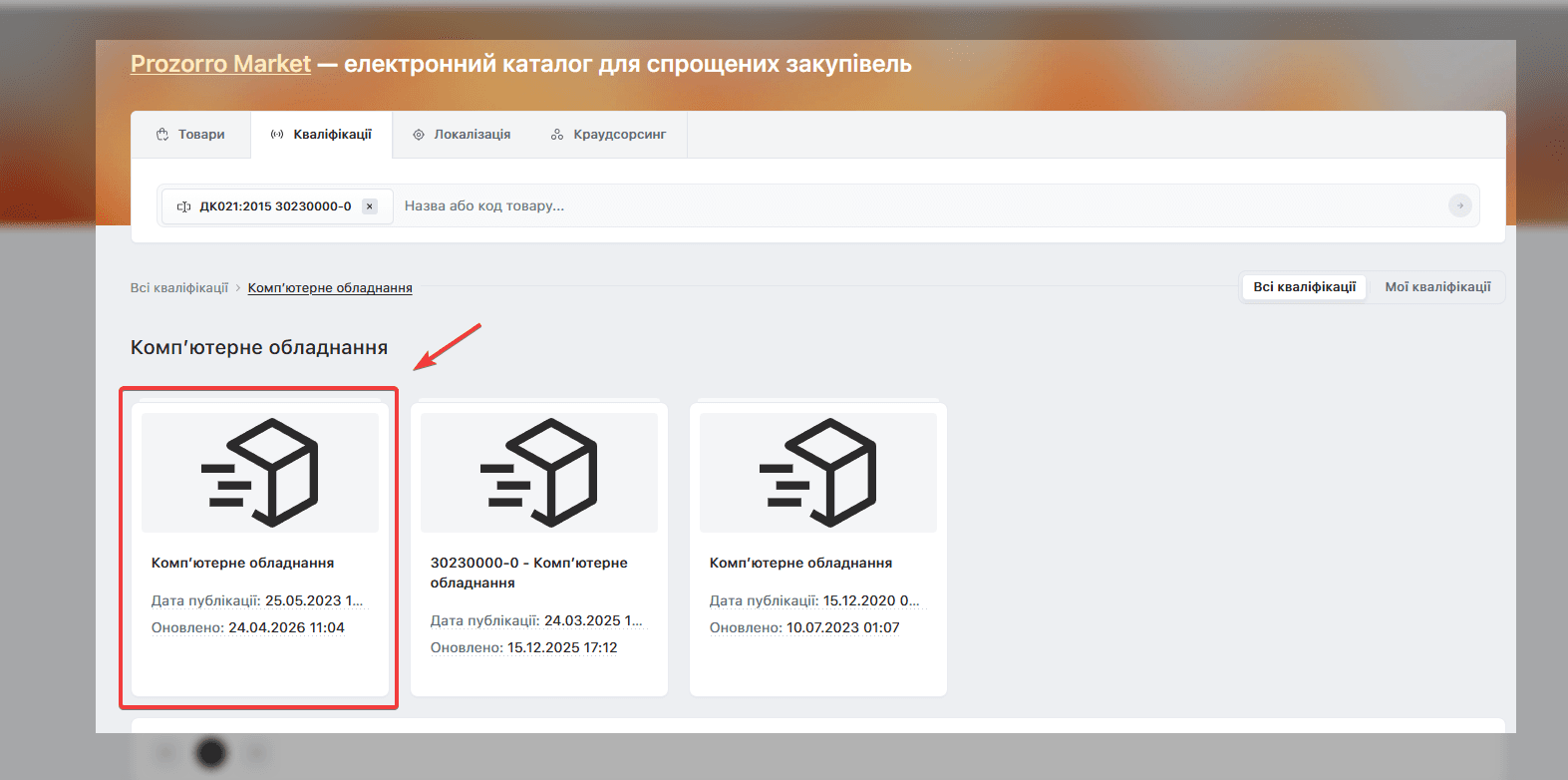Focus the 'Назва або код товару' search field
Screen dimensions: 1568x780
[917, 206]
